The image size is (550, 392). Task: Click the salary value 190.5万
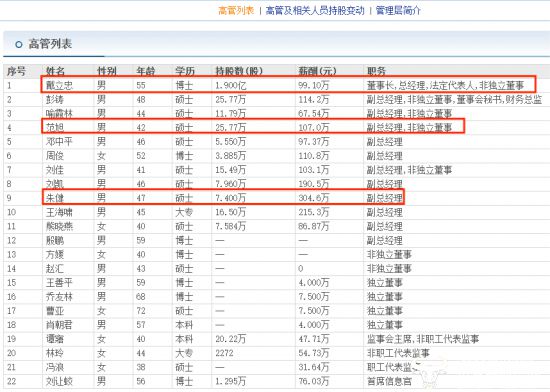coord(314,184)
